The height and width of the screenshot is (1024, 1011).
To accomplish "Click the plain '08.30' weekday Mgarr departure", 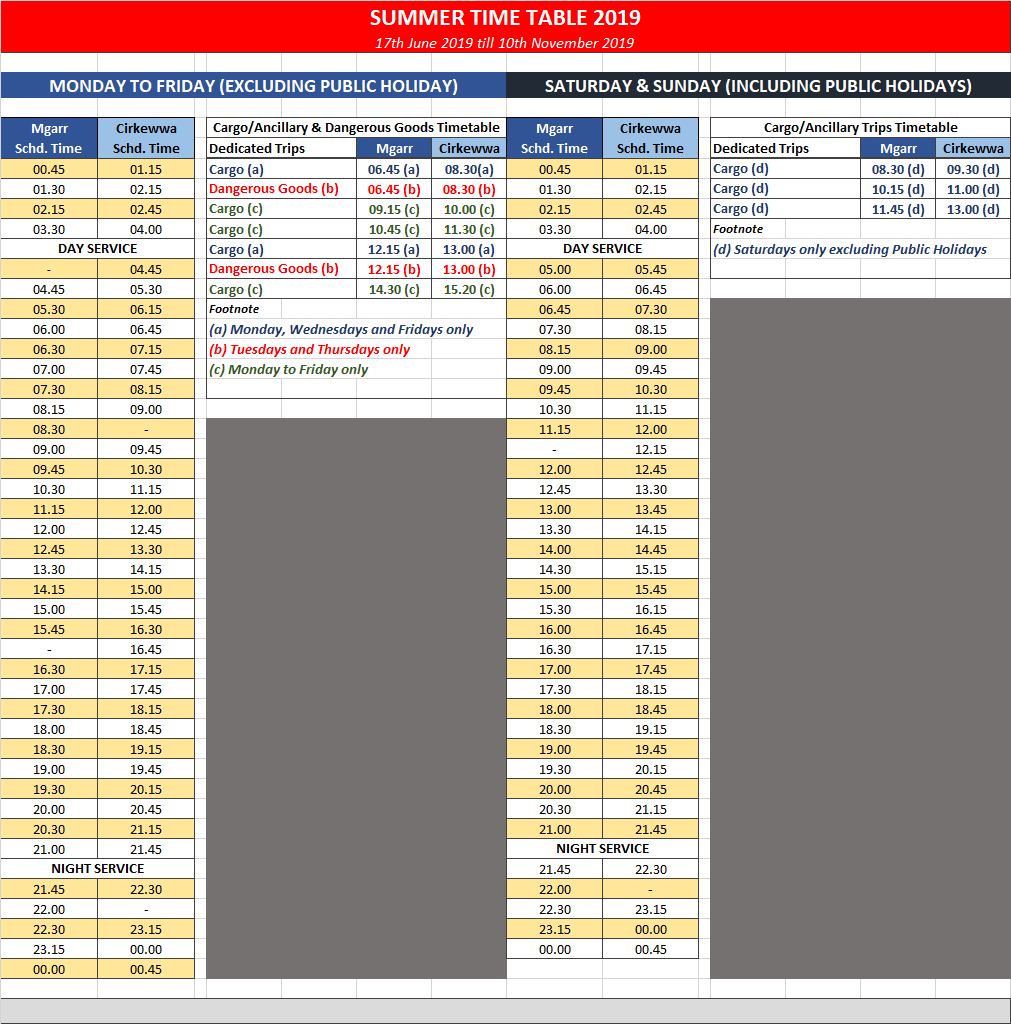I will (x=49, y=430).
